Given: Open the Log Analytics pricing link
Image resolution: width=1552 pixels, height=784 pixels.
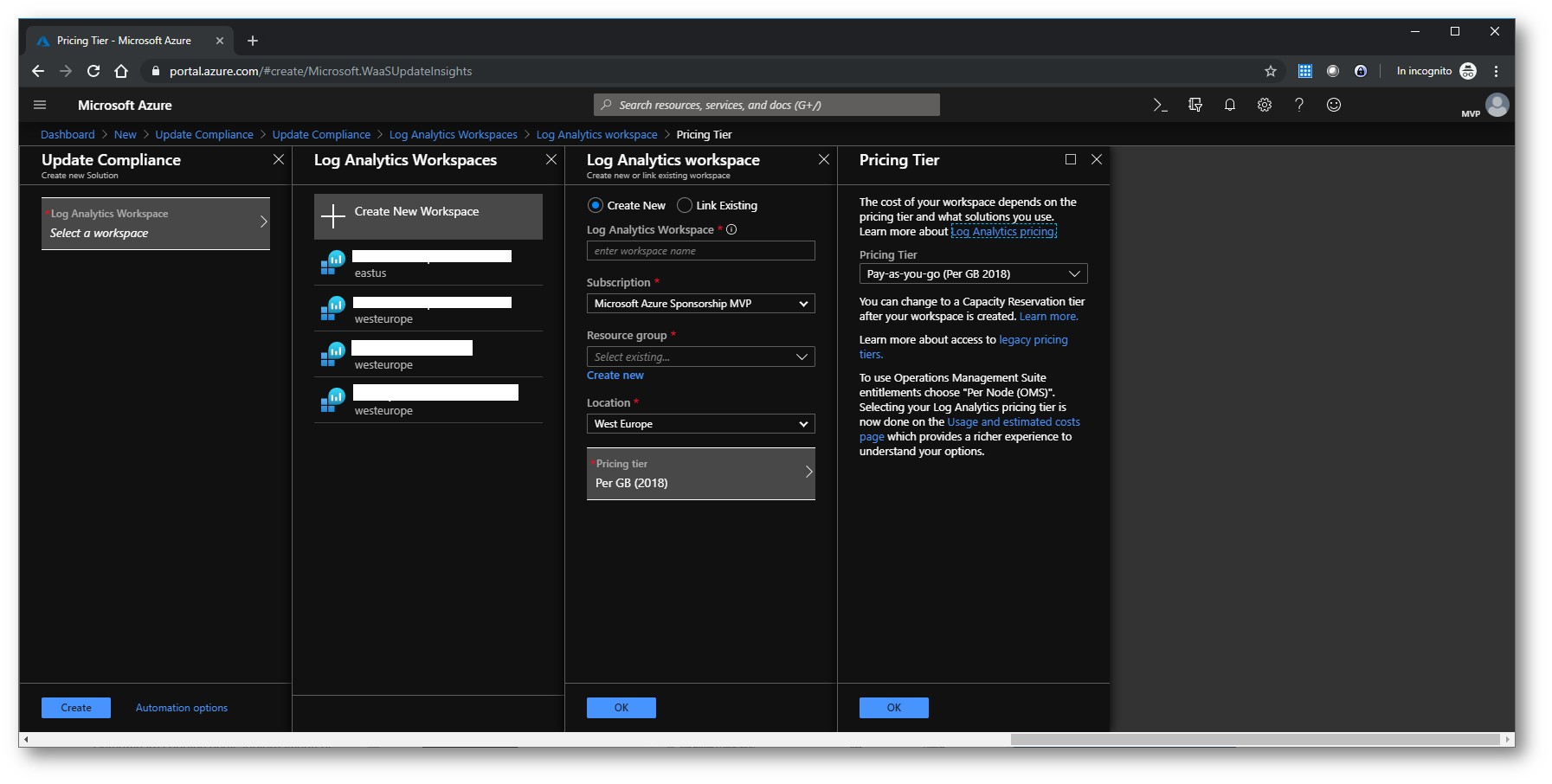Looking at the screenshot, I should pos(1004,232).
